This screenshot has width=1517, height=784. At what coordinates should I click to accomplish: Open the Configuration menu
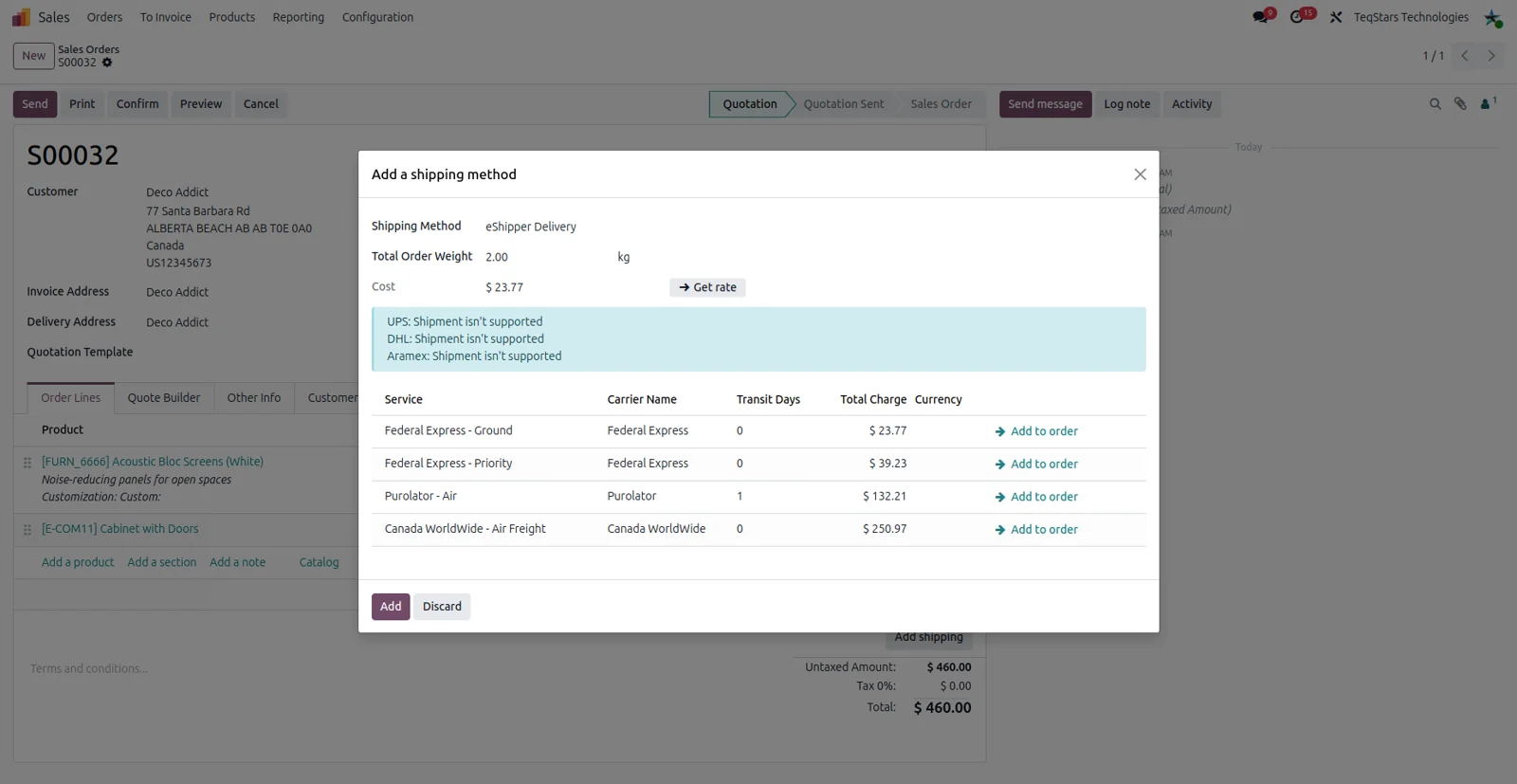coord(377,17)
